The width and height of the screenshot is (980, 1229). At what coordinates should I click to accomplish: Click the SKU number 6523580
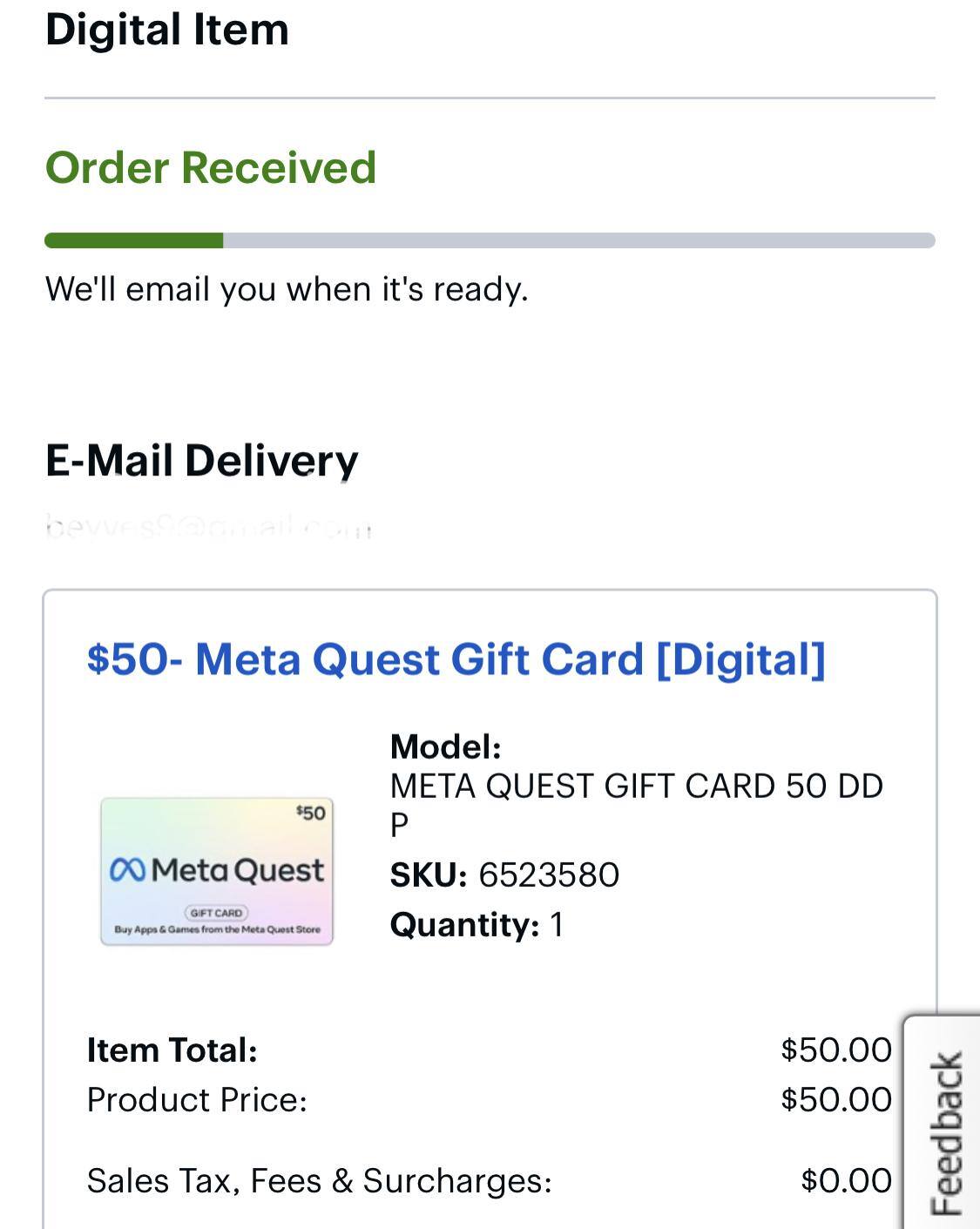tap(549, 874)
